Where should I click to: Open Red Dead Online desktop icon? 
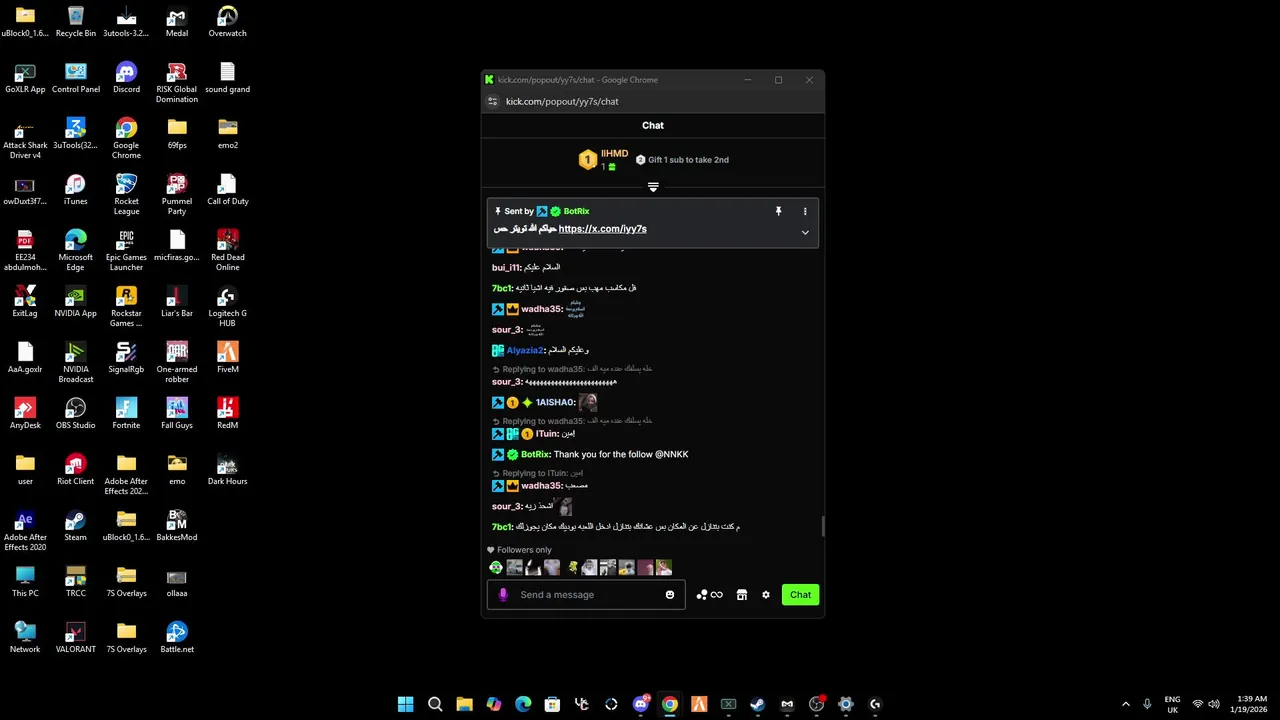click(x=228, y=251)
